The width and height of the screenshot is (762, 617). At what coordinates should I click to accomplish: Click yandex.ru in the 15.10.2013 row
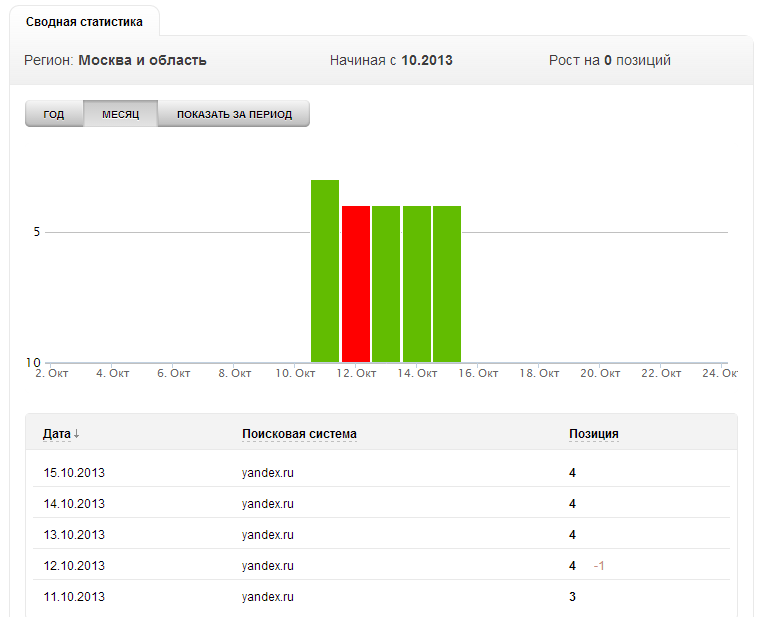[268, 473]
